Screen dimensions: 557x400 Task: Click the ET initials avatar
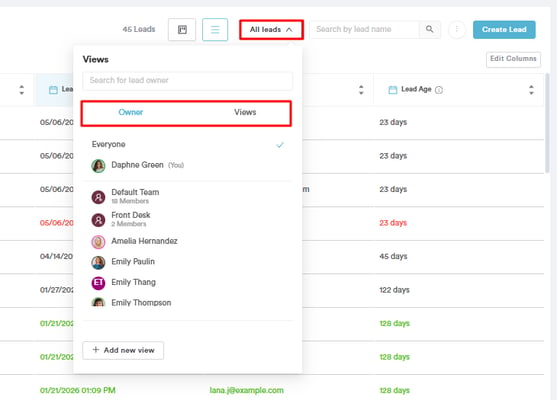pos(98,283)
